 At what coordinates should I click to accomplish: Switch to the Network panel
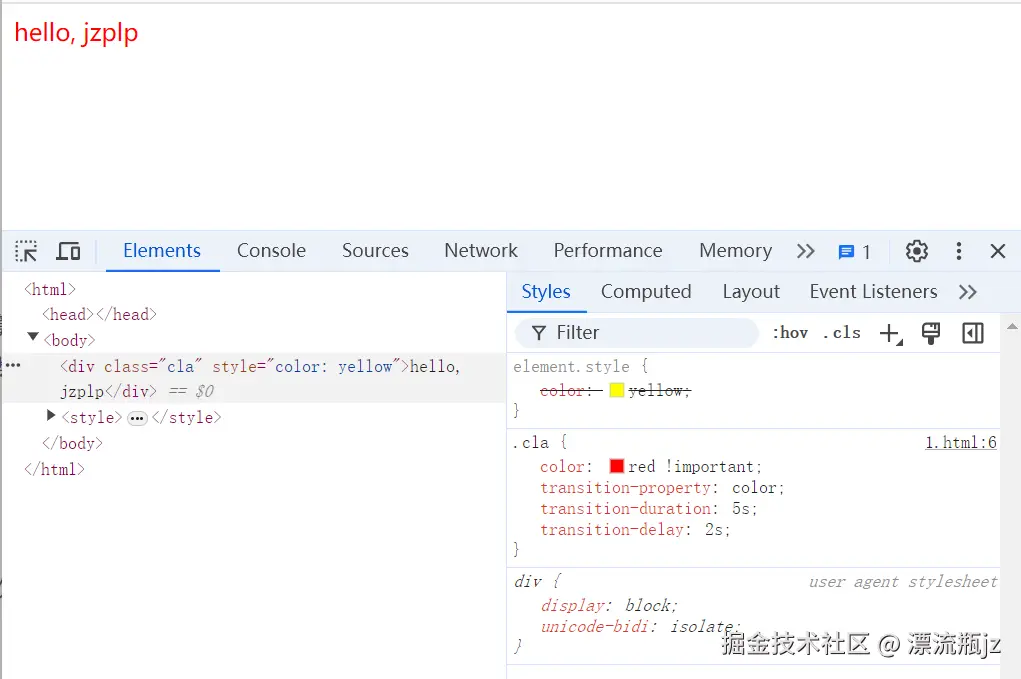coord(480,251)
